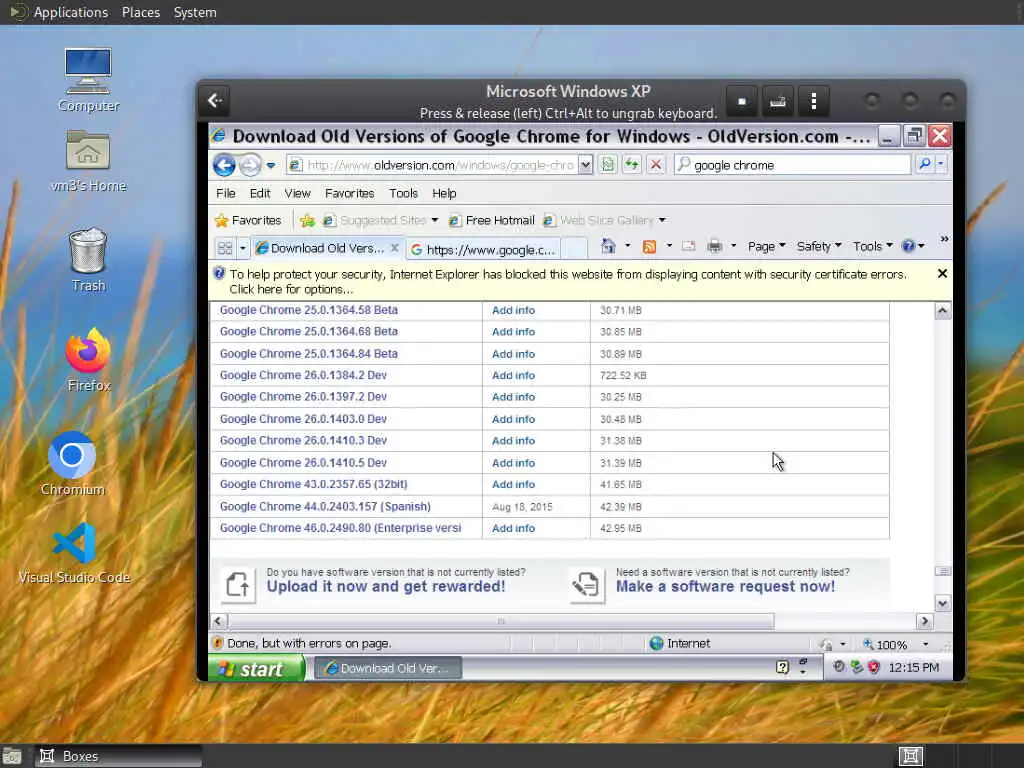Screen dimensions: 1024x768
Task: Click the vertical scrollbar down arrow
Action: coord(942,603)
